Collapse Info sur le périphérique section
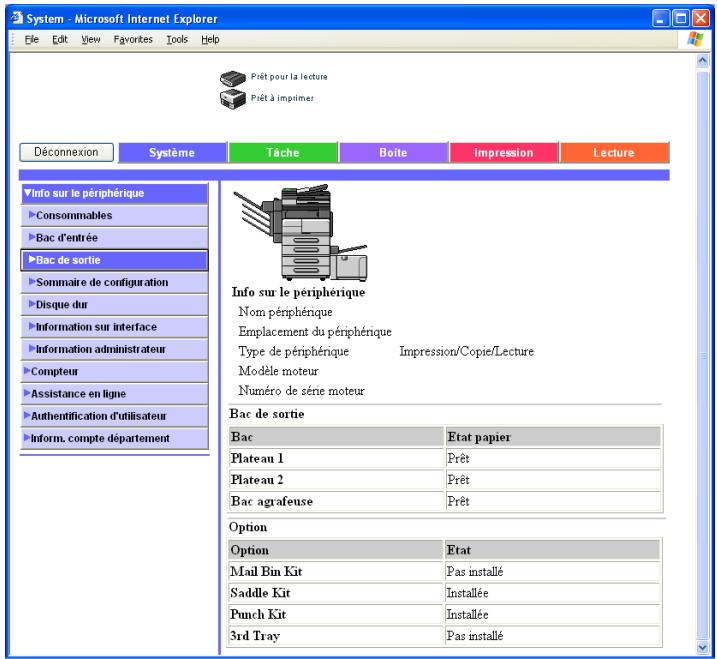This screenshot has width=717, height=659. point(114,193)
